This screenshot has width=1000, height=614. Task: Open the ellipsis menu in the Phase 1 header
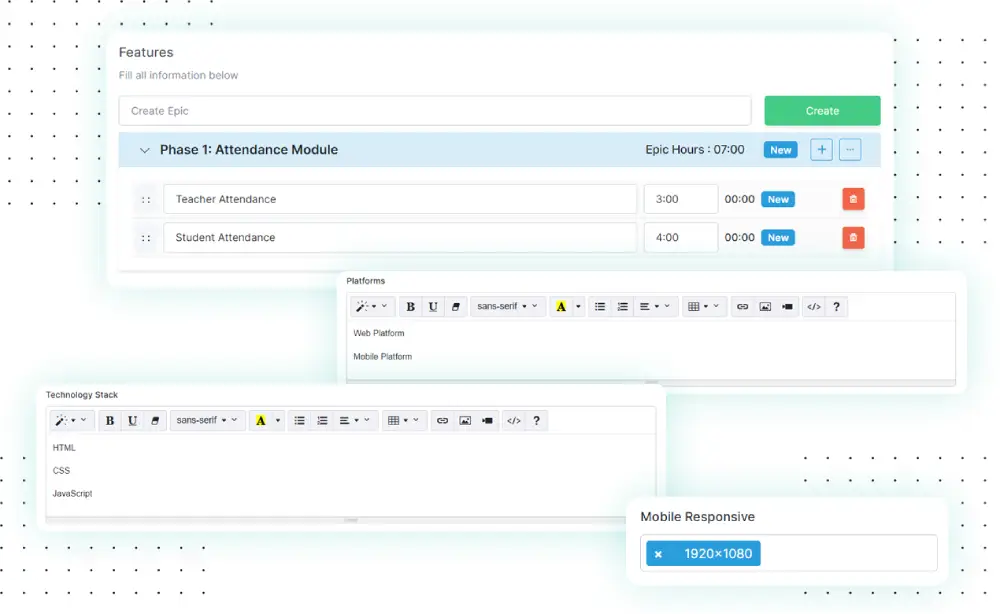850,150
